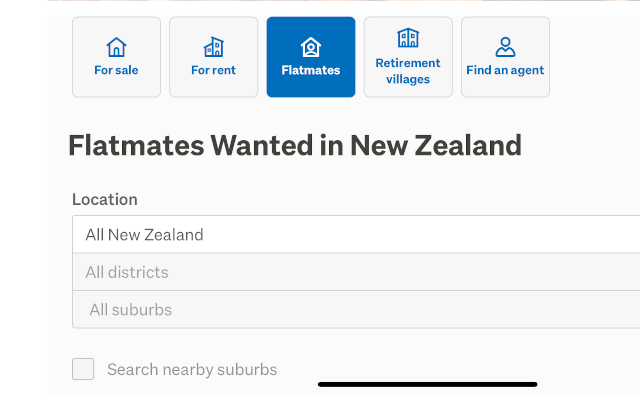Click the Retirement villages tile button
This screenshot has width=640, height=395.
[x=408, y=57]
